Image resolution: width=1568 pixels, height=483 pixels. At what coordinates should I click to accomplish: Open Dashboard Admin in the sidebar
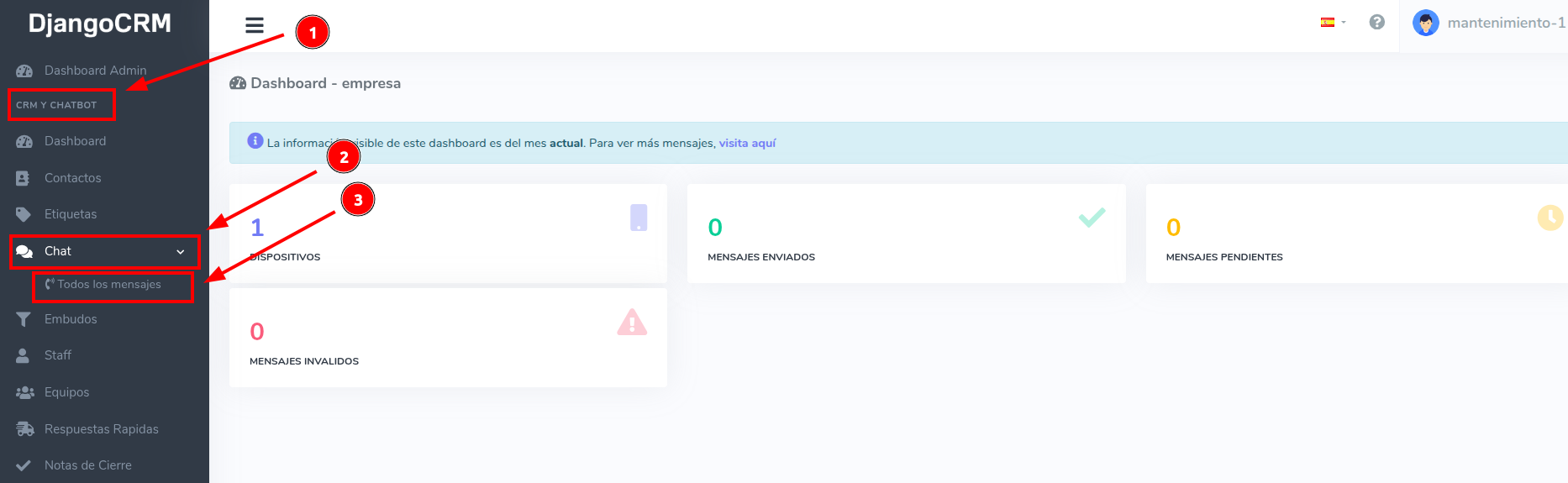(95, 71)
